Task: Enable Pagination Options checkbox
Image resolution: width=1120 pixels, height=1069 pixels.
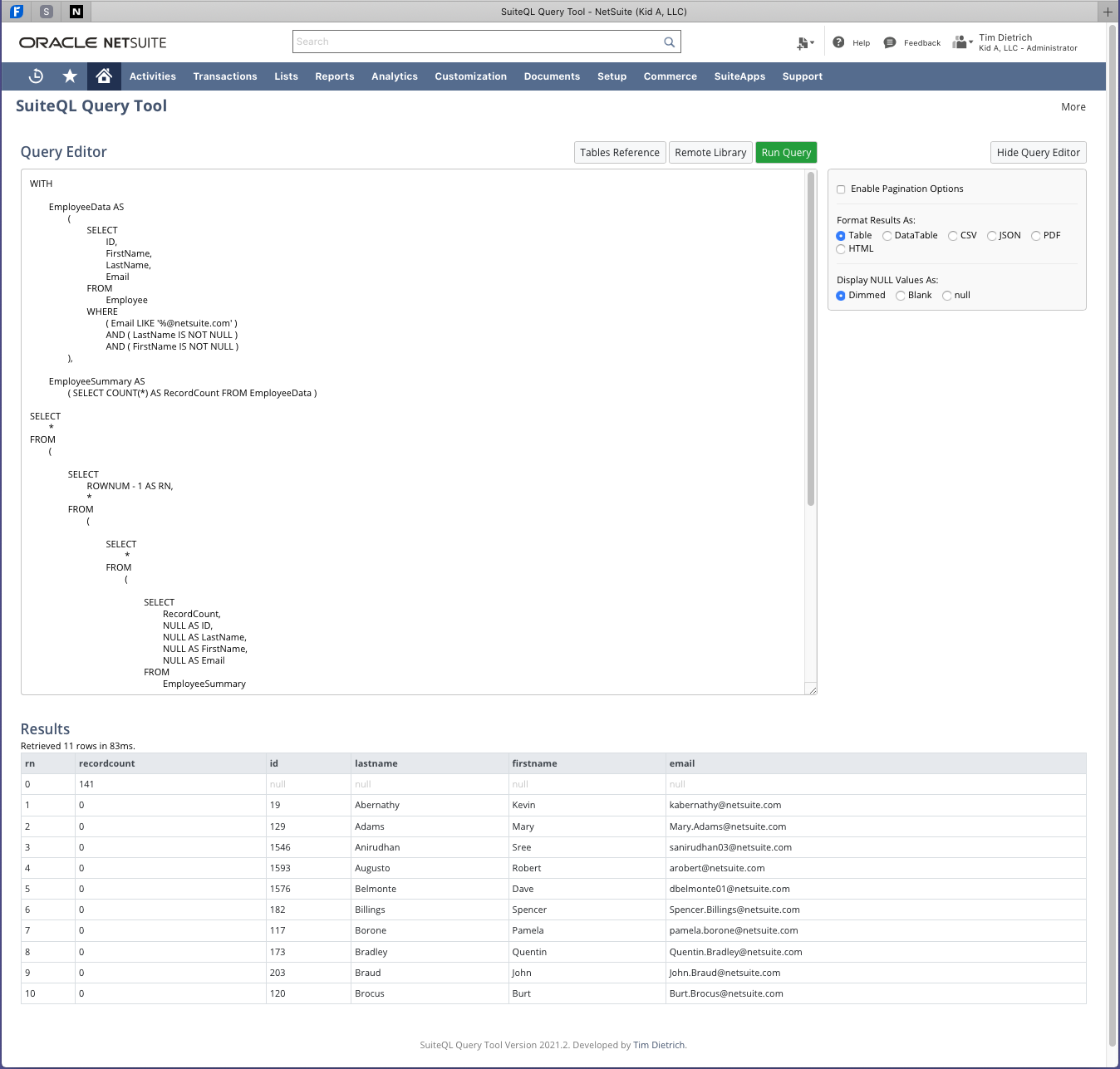Action: click(x=841, y=189)
